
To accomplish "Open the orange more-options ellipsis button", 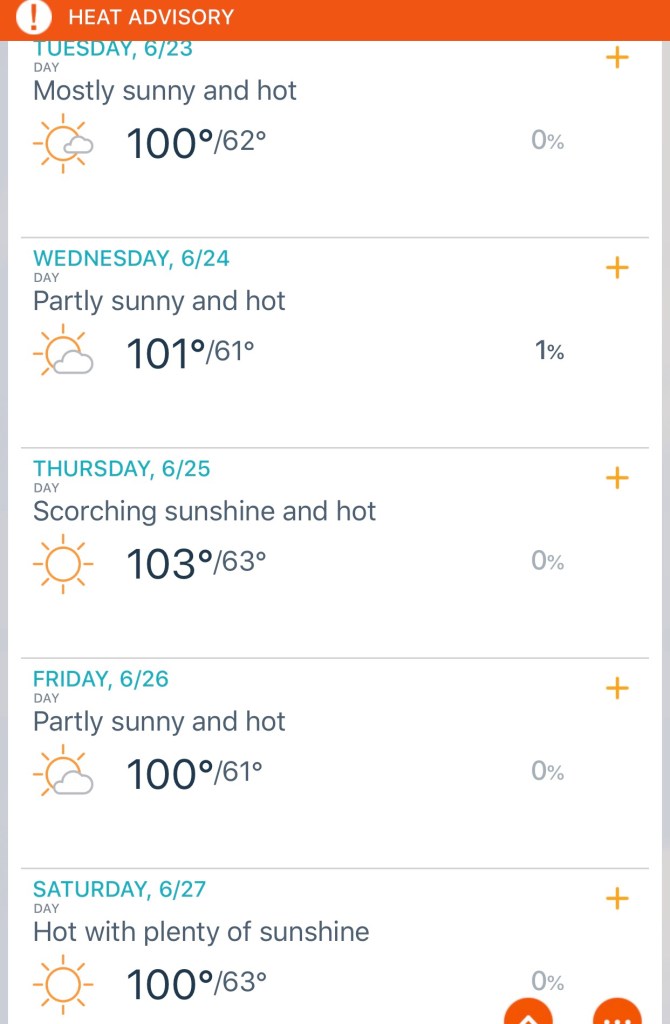I will (617, 1012).
